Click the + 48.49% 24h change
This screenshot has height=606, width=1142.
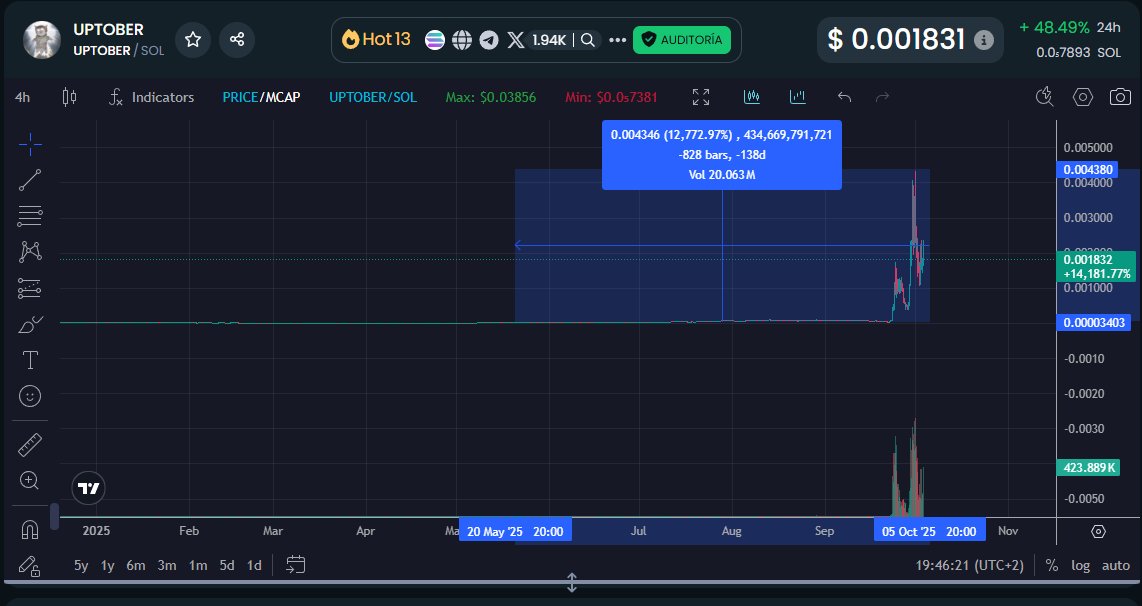tap(1069, 28)
